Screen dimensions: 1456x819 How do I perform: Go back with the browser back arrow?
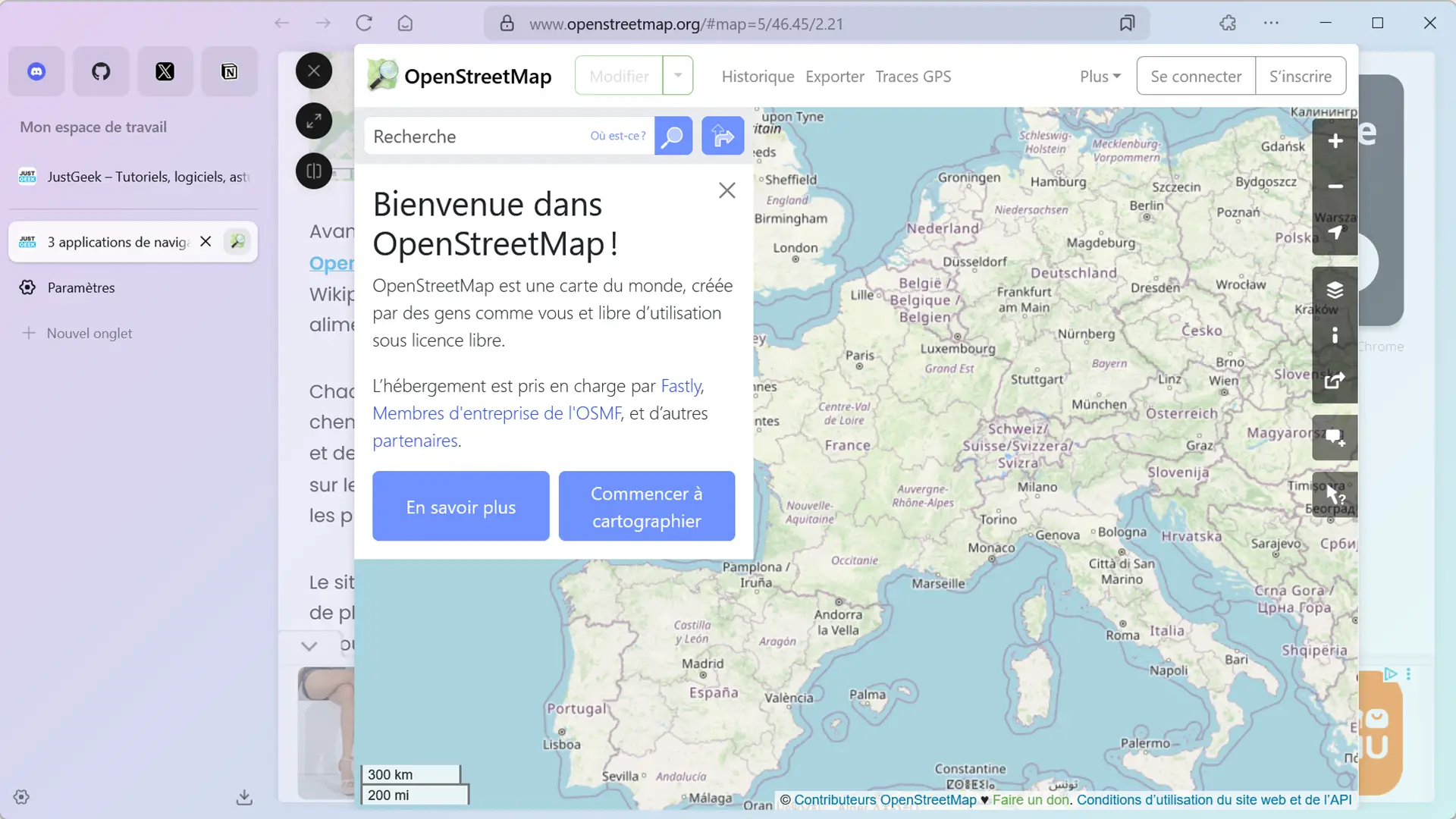coord(282,24)
